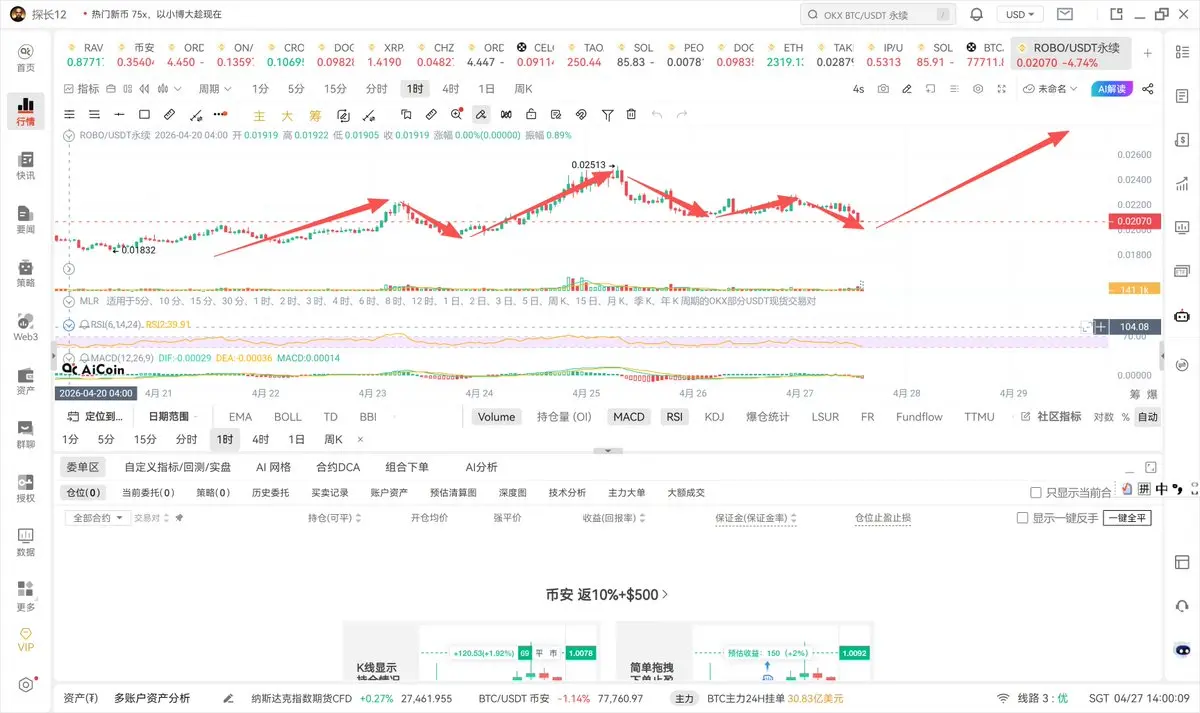Viewport: 1200px width, 713px height.
Task: Collapse the MACD(12,26,9) pane expander
Action: coord(69,357)
